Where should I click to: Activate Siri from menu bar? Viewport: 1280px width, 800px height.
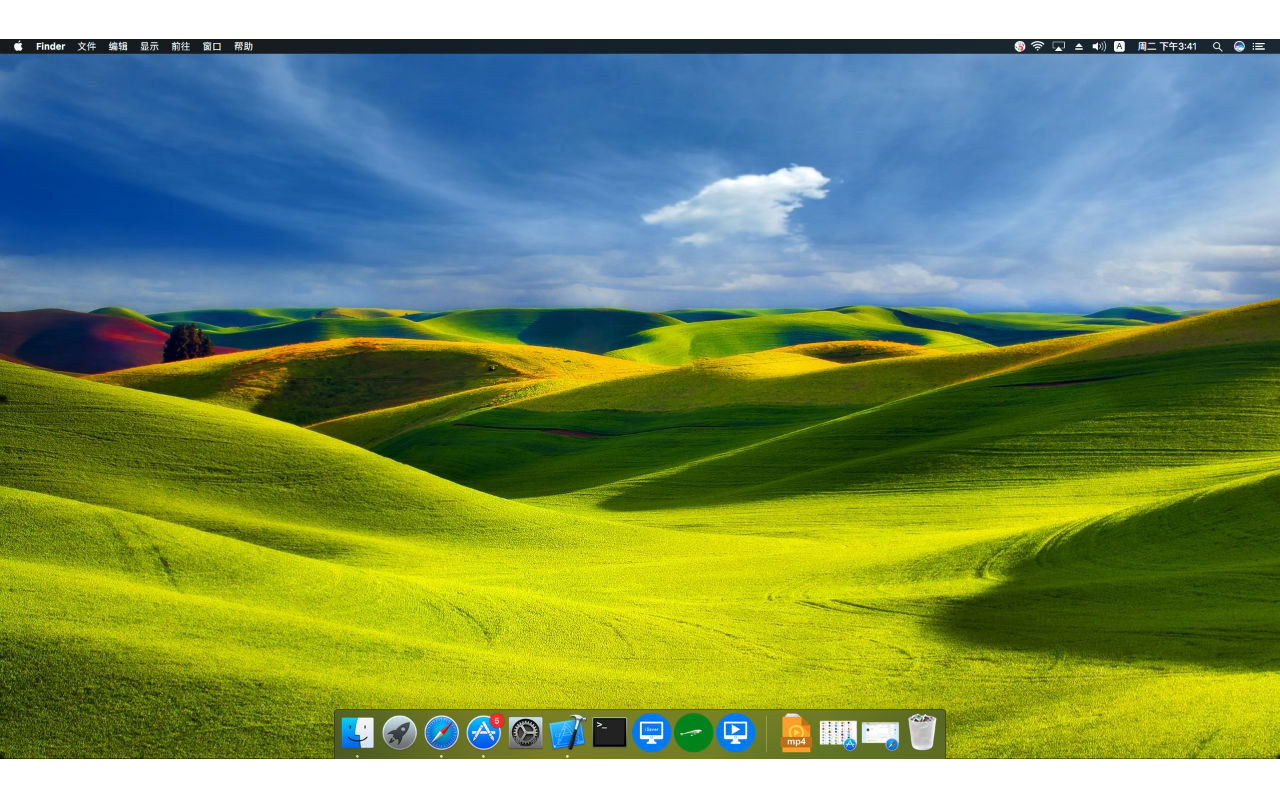[1239, 46]
